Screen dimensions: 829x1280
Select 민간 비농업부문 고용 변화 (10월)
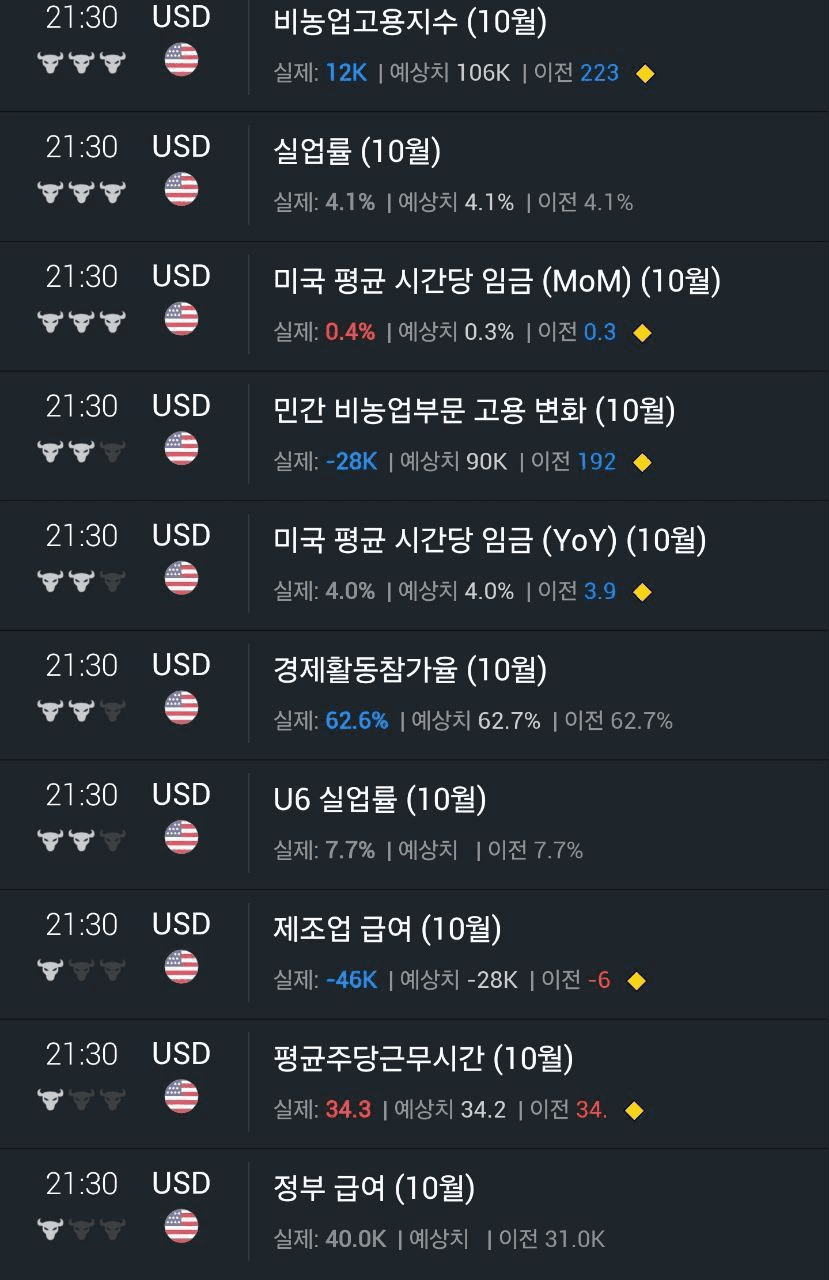414,436
